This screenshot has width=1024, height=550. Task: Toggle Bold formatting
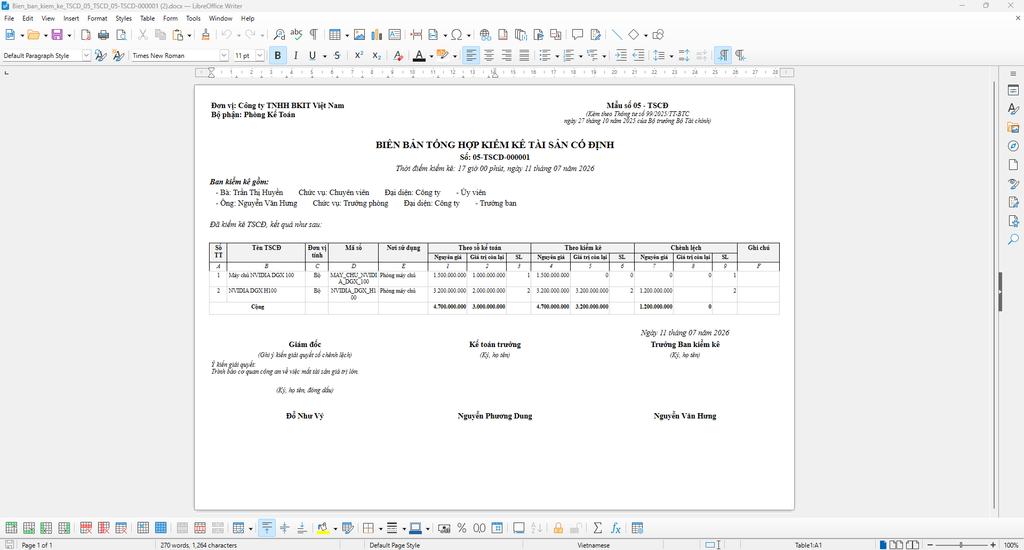[x=278, y=56]
